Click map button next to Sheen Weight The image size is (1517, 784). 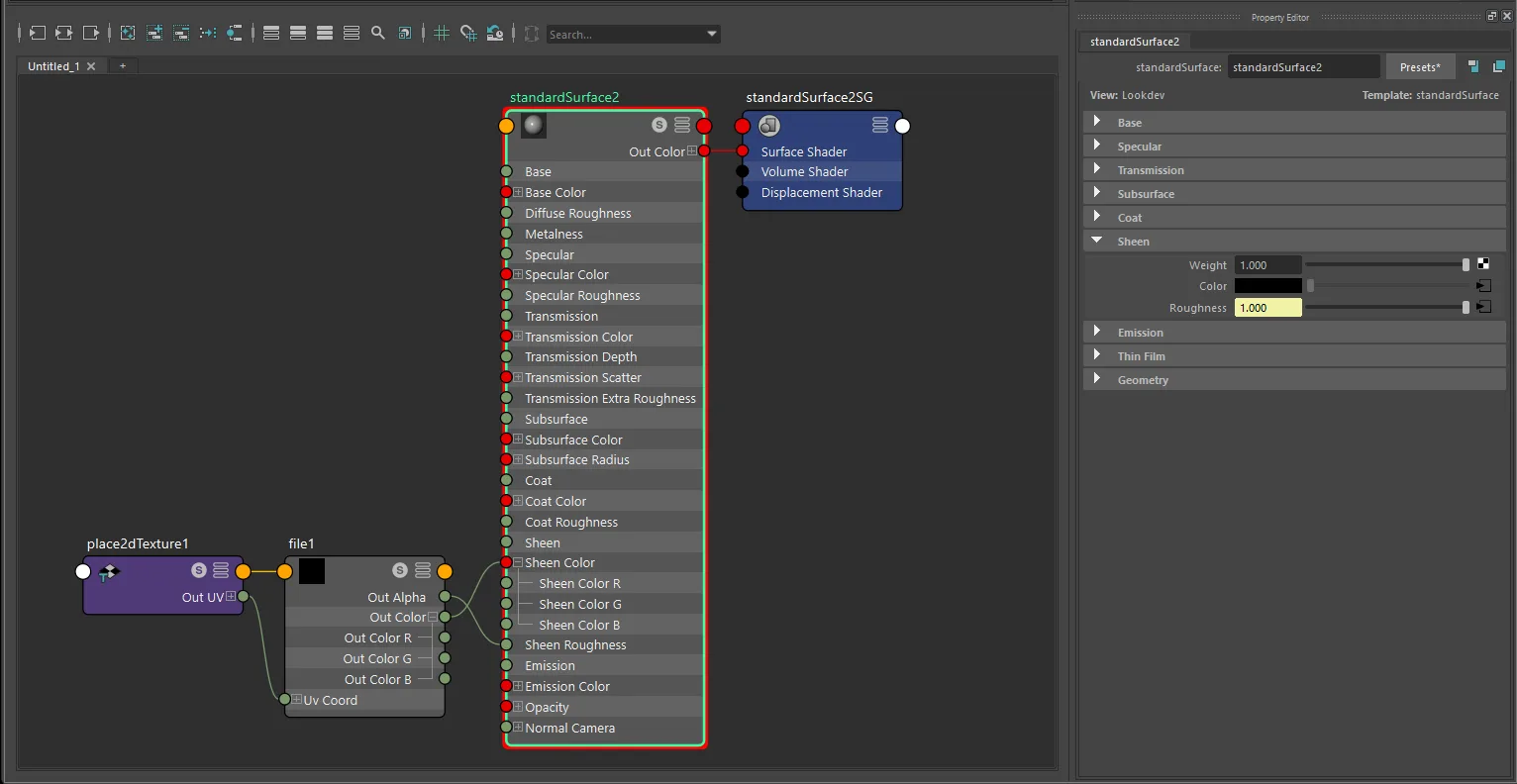coord(1483,264)
